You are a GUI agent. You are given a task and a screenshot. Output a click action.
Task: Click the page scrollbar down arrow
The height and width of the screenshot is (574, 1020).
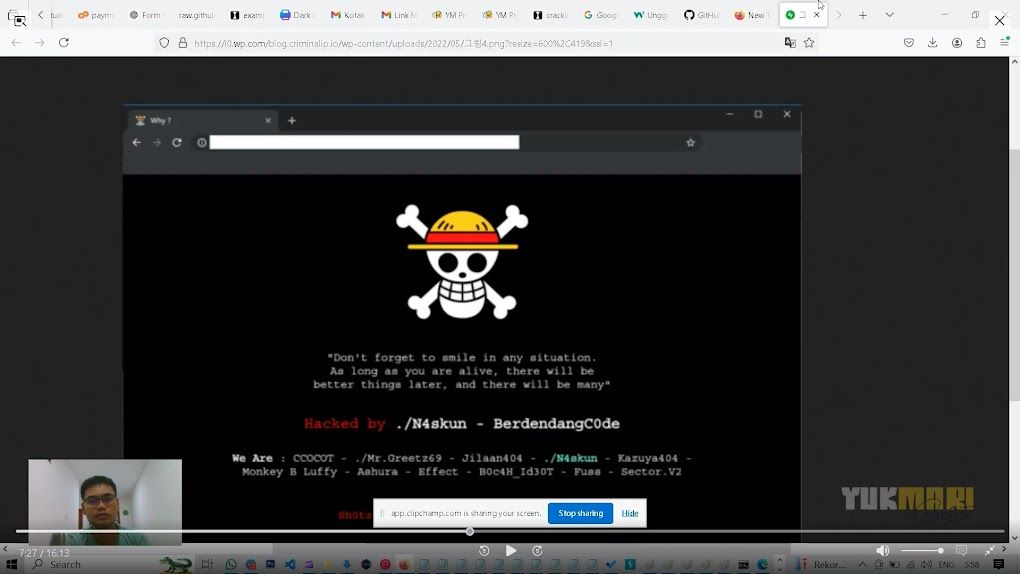pyautogui.click(x=1014, y=538)
